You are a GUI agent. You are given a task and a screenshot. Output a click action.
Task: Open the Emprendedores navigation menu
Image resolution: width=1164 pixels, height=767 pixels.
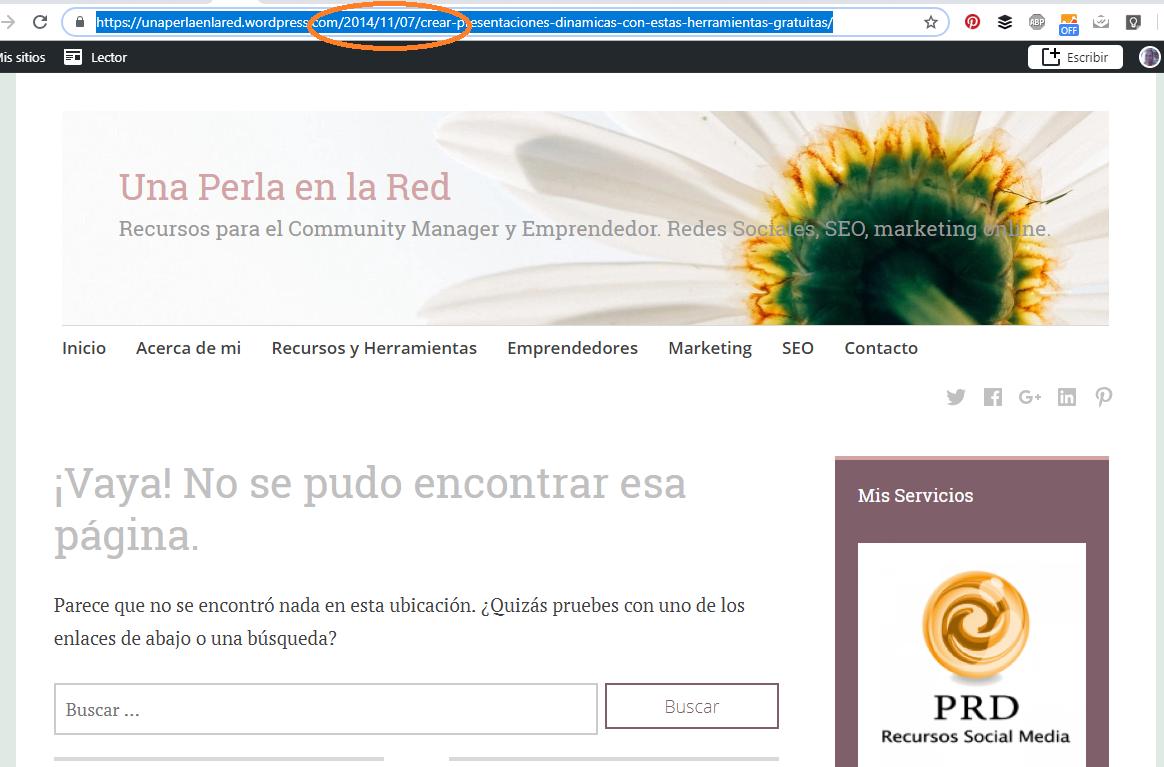click(x=572, y=348)
